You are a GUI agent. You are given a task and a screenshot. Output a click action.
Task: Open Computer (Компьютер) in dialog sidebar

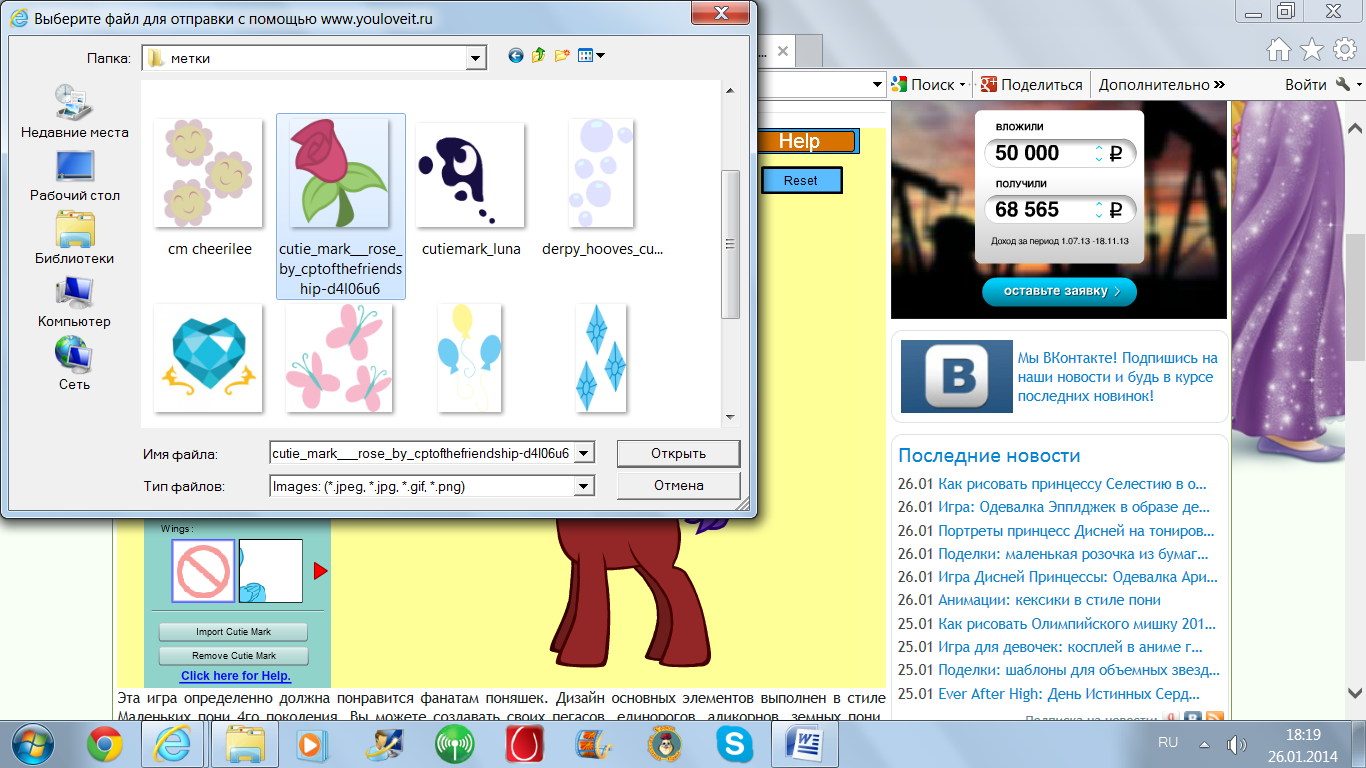click(x=75, y=301)
